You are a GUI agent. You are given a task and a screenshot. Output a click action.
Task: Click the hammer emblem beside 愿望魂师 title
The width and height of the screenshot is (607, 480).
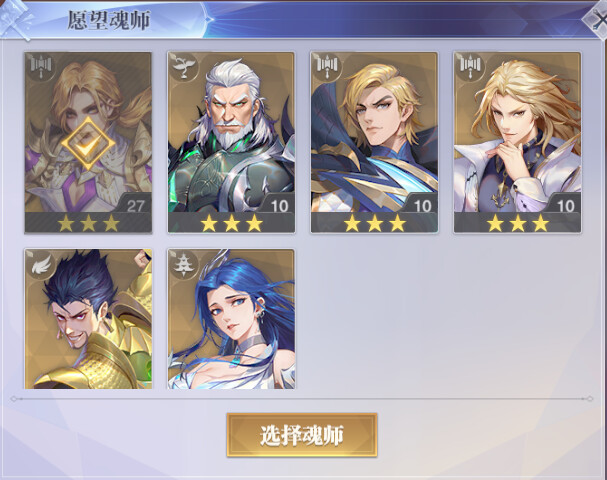(x=16, y=18)
